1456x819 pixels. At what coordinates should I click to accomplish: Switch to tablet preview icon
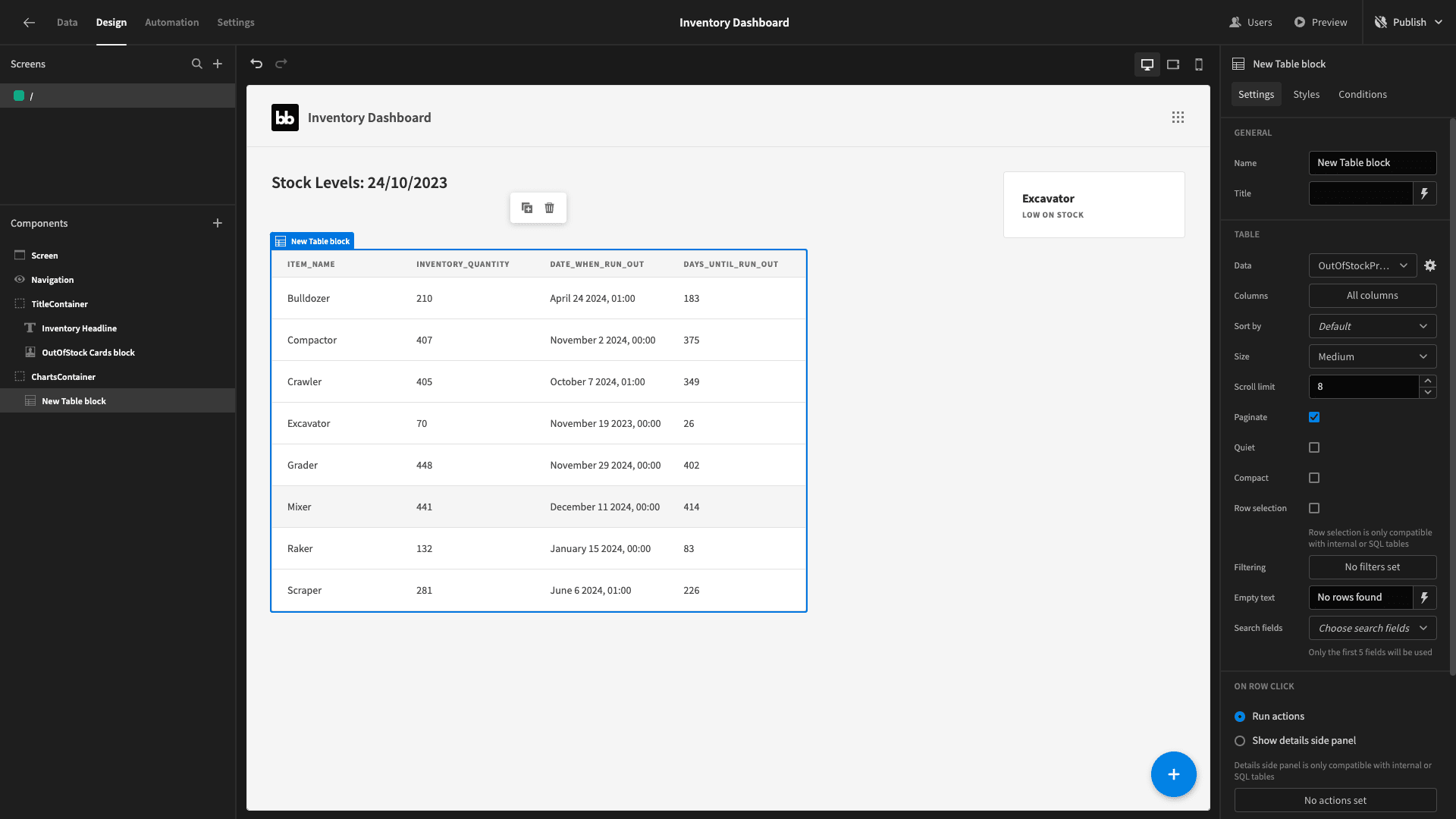coord(1173,64)
